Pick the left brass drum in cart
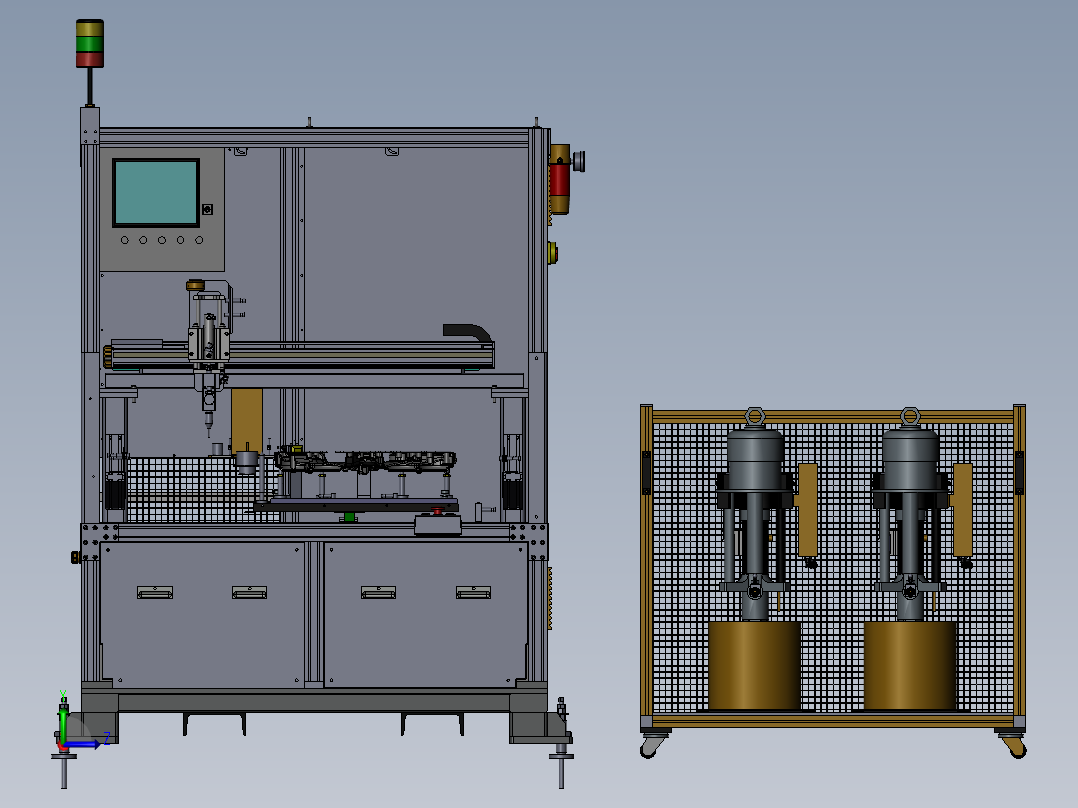The height and width of the screenshot is (808, 1078). (754, 666)
